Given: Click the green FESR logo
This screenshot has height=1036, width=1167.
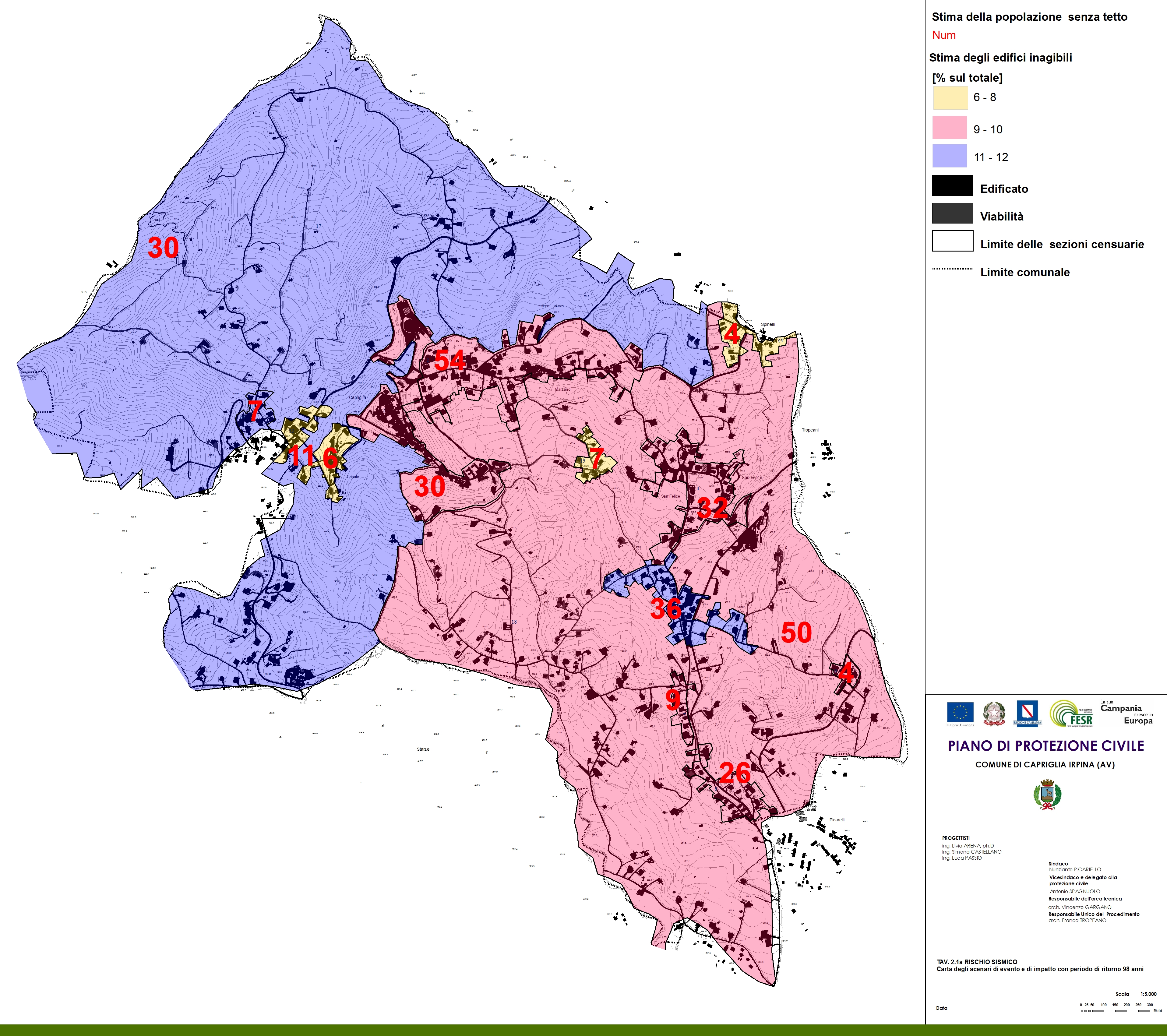Looking at the screenshot, I should point(1072,714).
